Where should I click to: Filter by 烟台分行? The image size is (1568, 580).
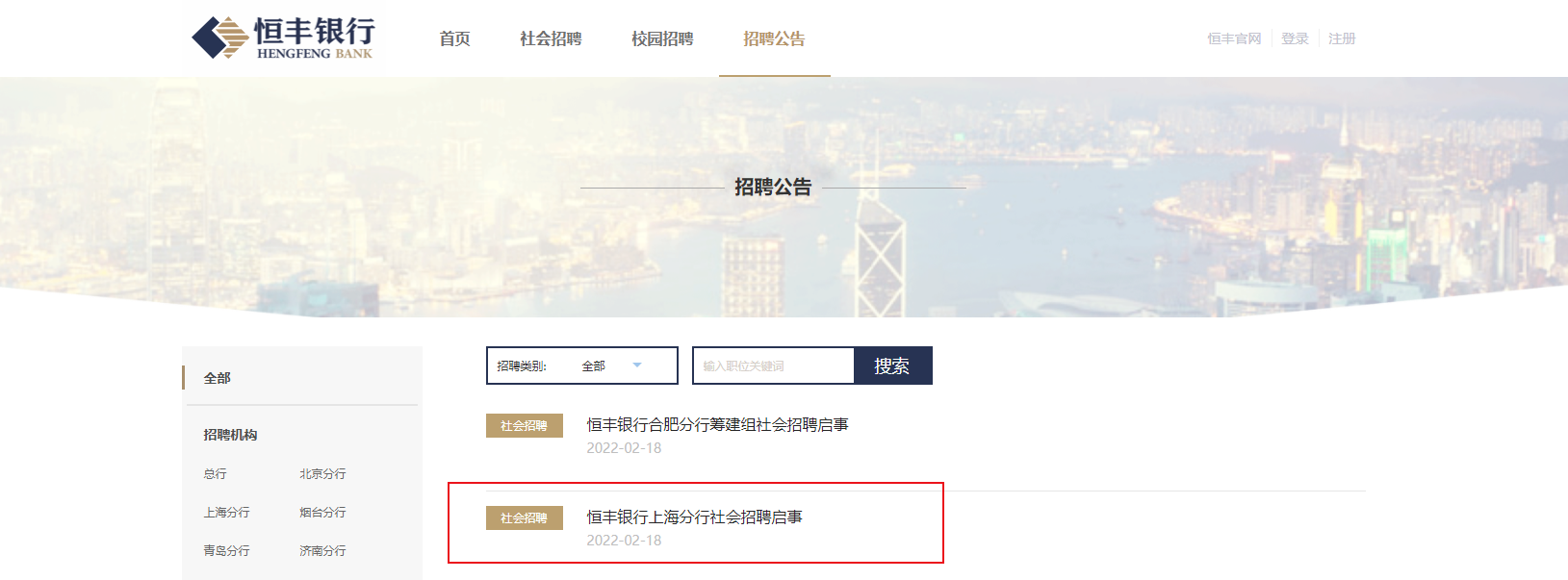pos(322,512)
